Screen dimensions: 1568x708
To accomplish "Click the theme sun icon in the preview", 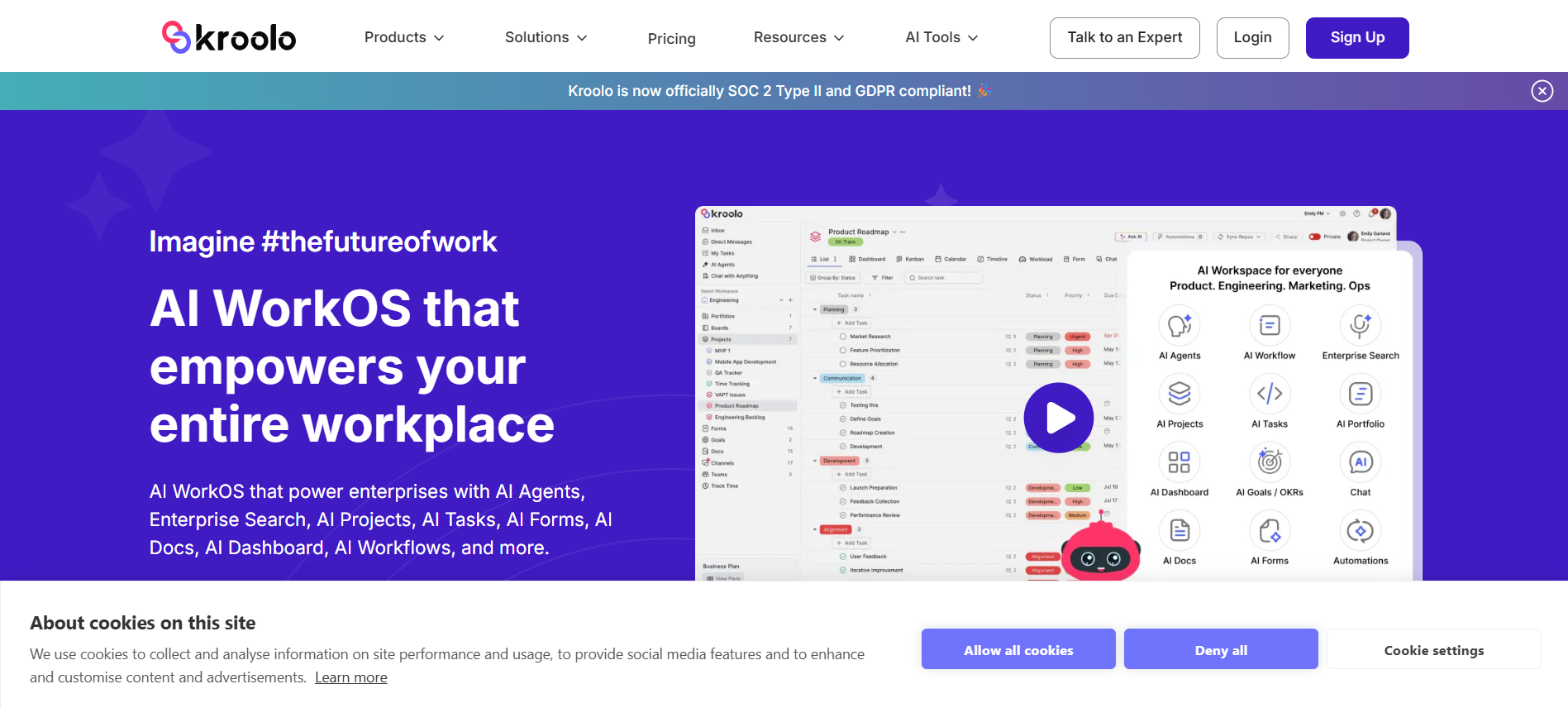I will click(x=1343, y=213).
